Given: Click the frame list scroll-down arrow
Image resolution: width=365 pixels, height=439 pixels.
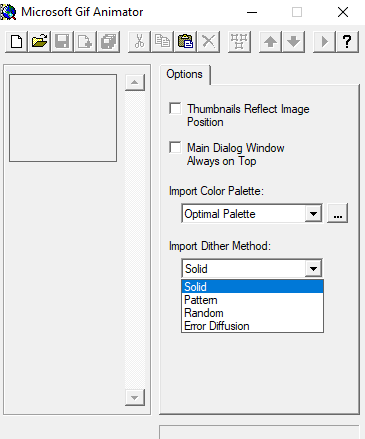Looking at the screenshot, I should (x=135, y=398).
